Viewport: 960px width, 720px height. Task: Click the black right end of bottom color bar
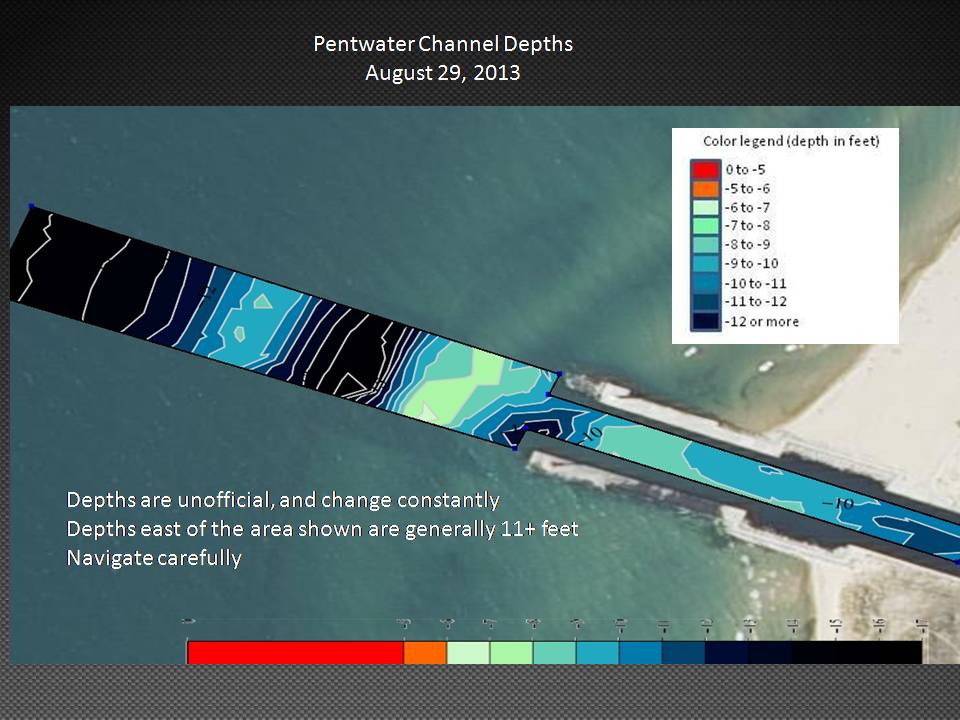(x=880, y=652)
